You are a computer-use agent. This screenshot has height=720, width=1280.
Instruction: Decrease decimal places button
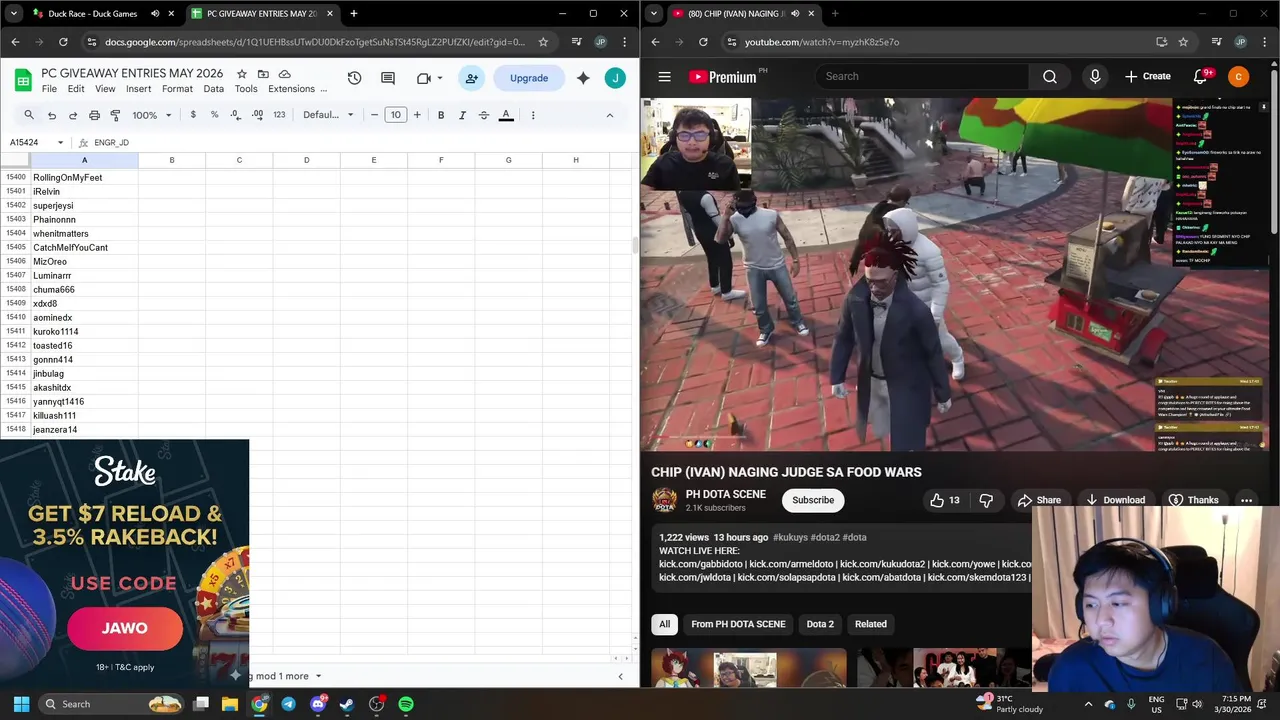pyautogui.click(x=235, y=115)
